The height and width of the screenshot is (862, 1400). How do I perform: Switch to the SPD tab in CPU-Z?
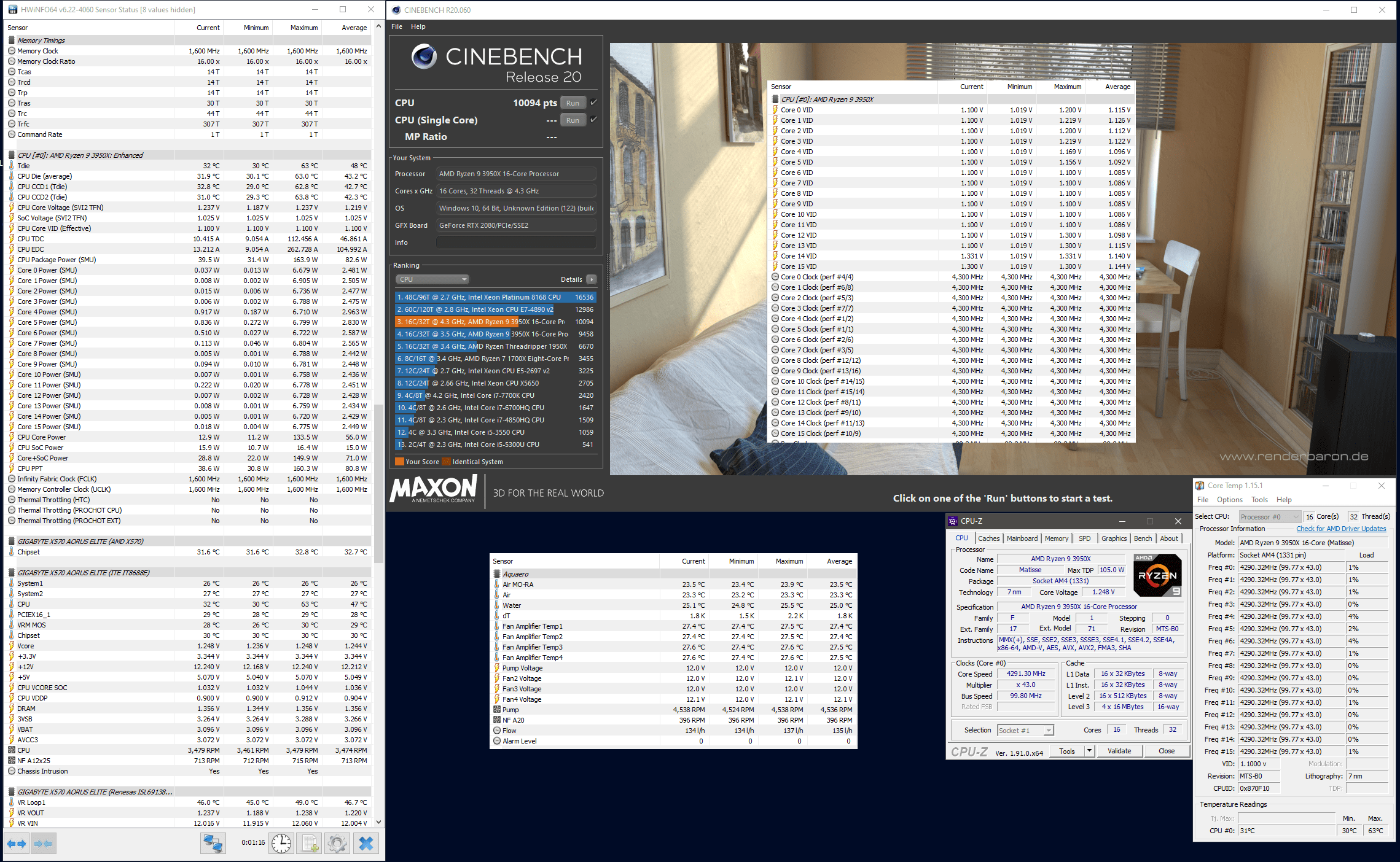tap(1085, 538)
